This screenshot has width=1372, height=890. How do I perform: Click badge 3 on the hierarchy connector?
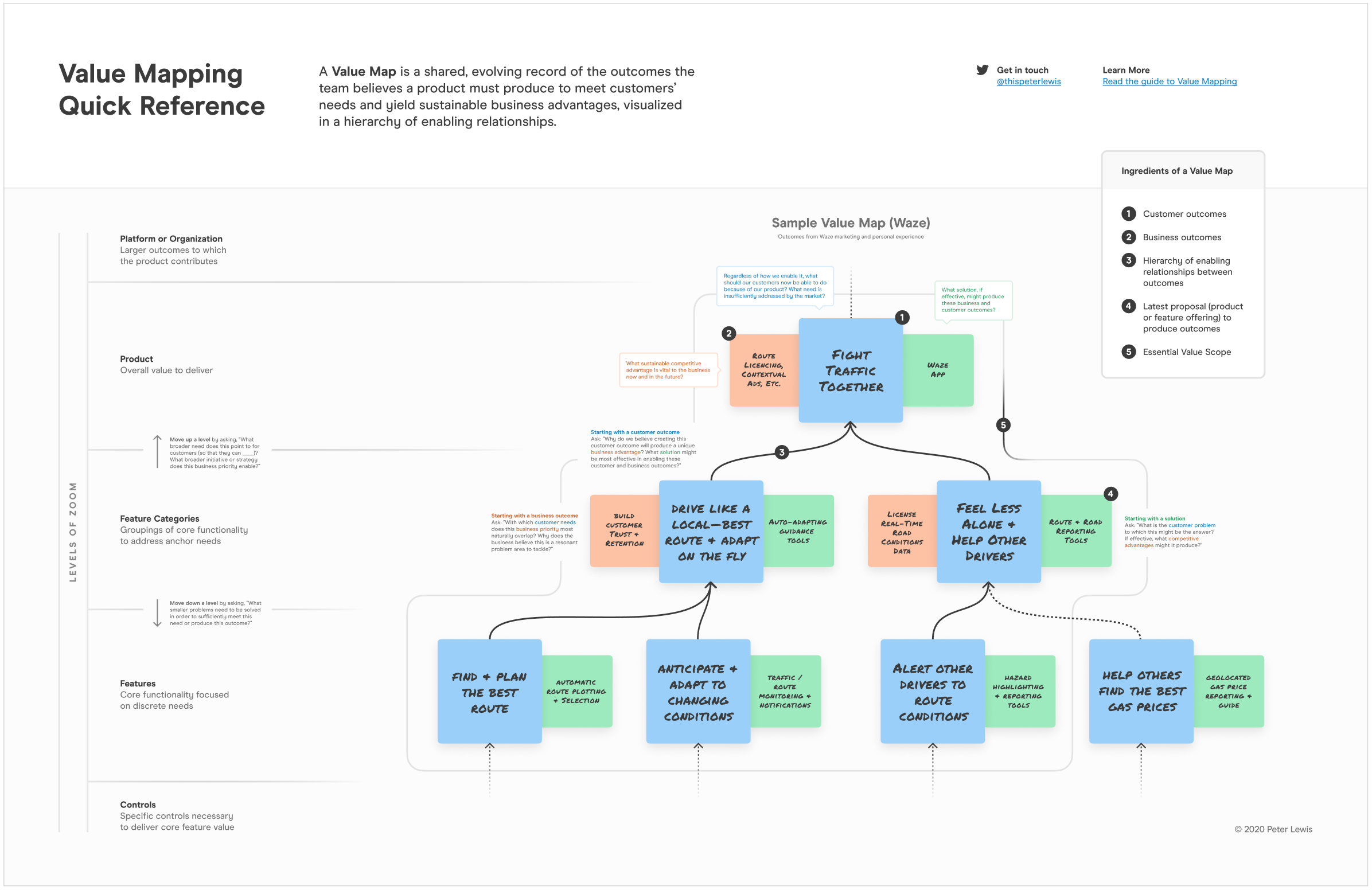[x=782, y=453]
